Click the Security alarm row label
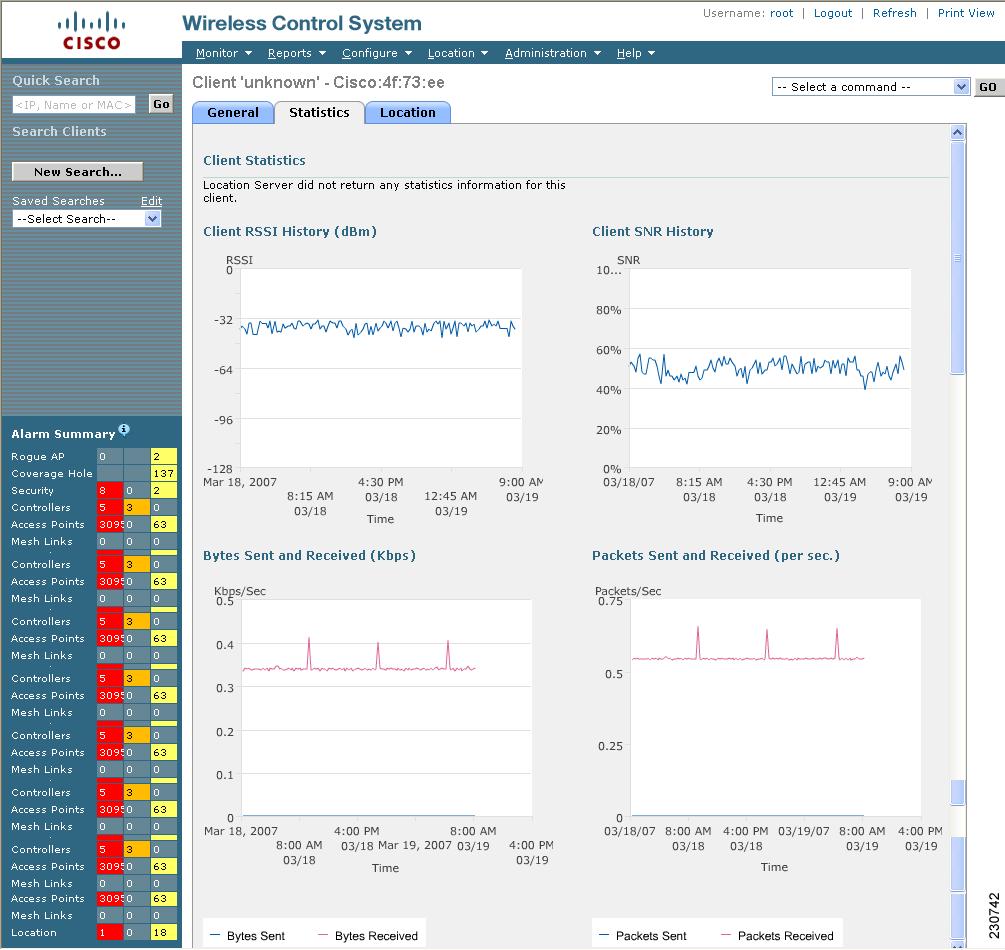The height and width of the screenshot is (950, 1005). click(x=33, y=490)
